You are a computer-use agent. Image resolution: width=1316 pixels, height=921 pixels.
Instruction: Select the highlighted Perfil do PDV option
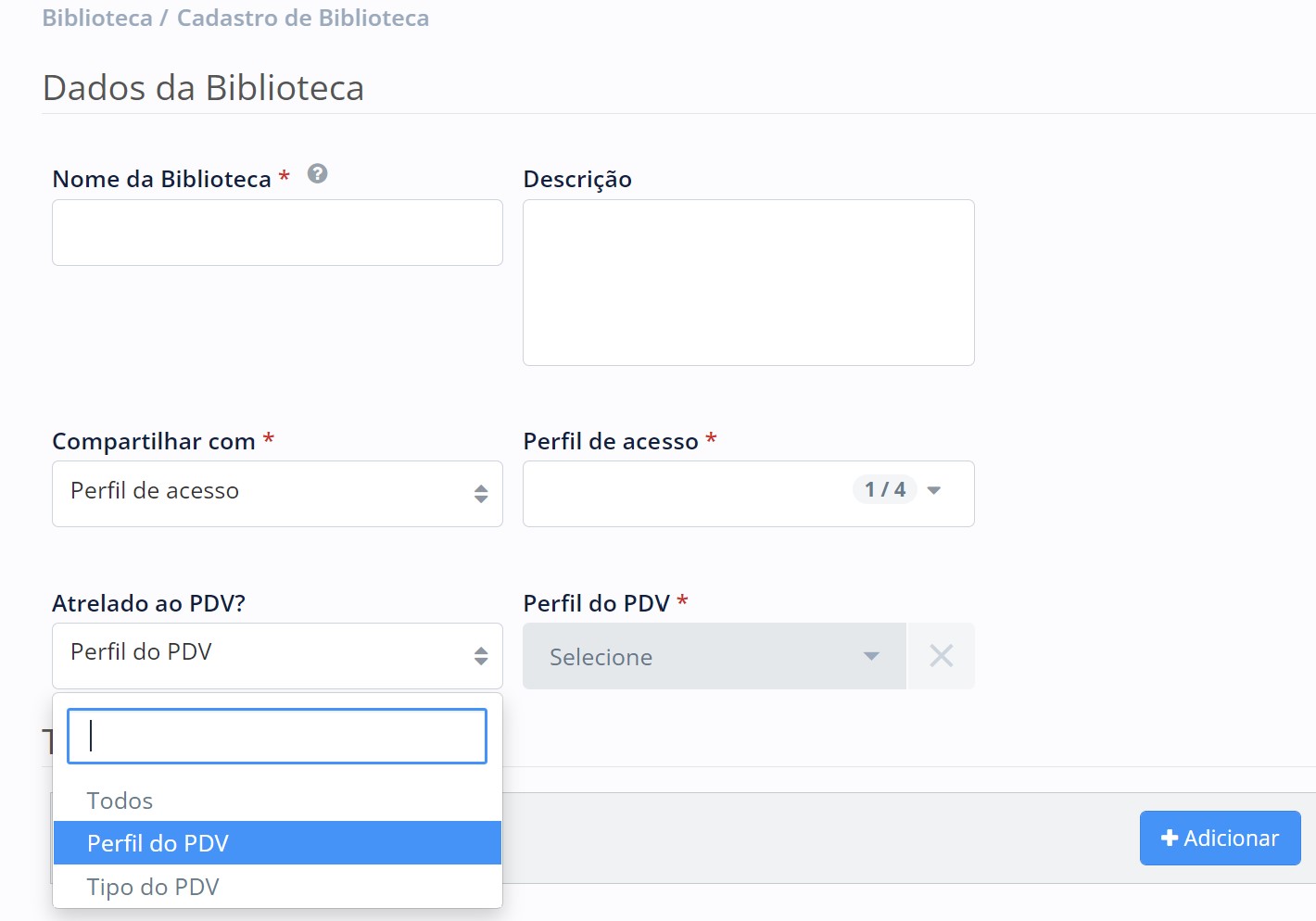pyautogui.click(x=158, y=843)
